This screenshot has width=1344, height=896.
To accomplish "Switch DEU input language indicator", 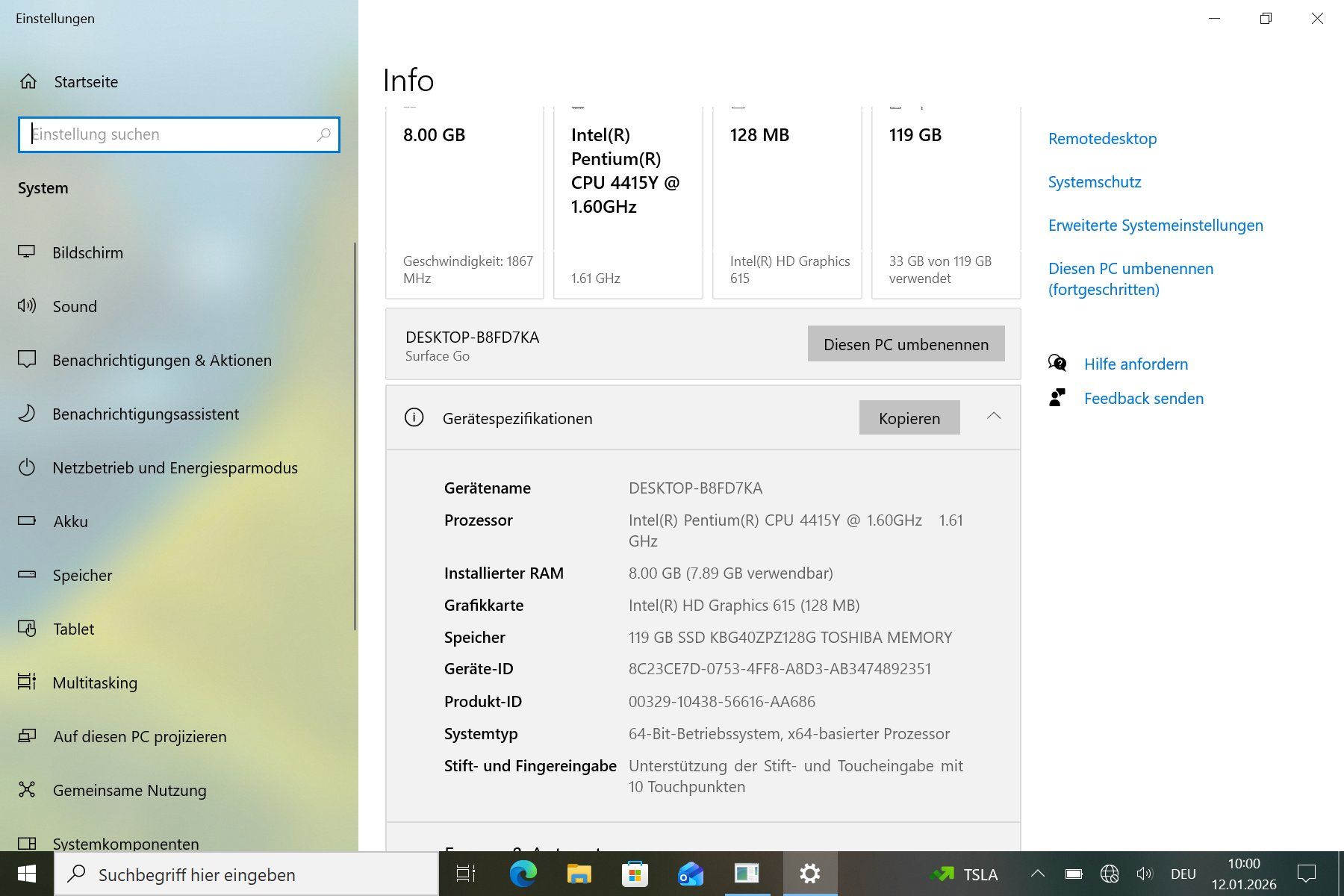I will coord(1183,874).
